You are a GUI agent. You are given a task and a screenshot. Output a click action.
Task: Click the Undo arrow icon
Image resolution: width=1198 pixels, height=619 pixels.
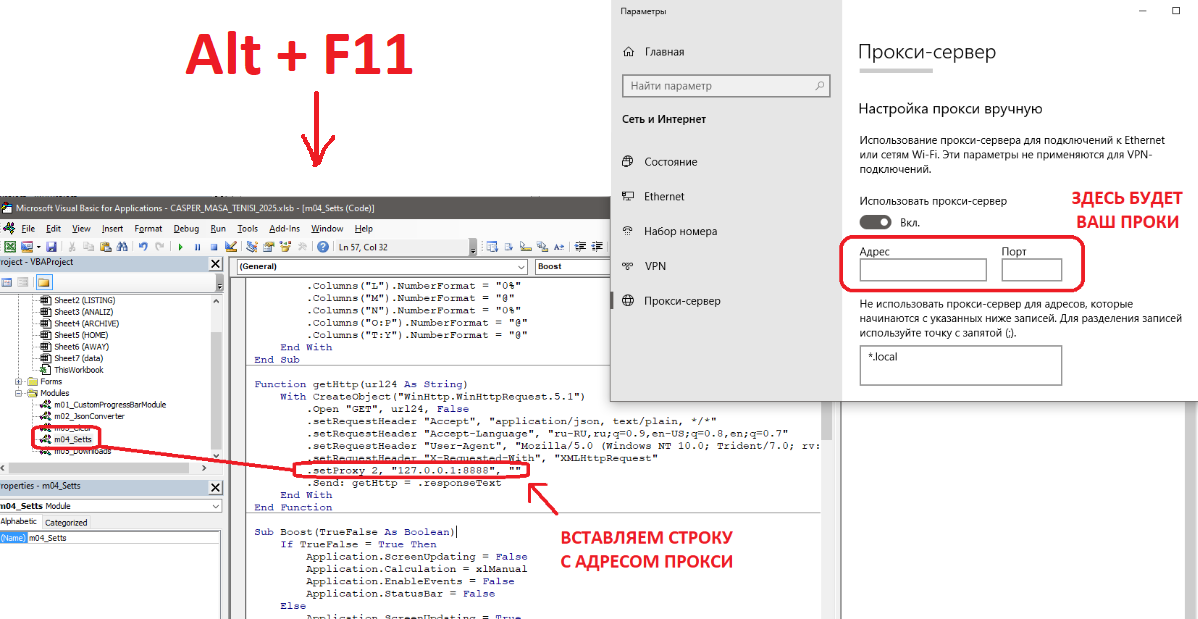143,246
